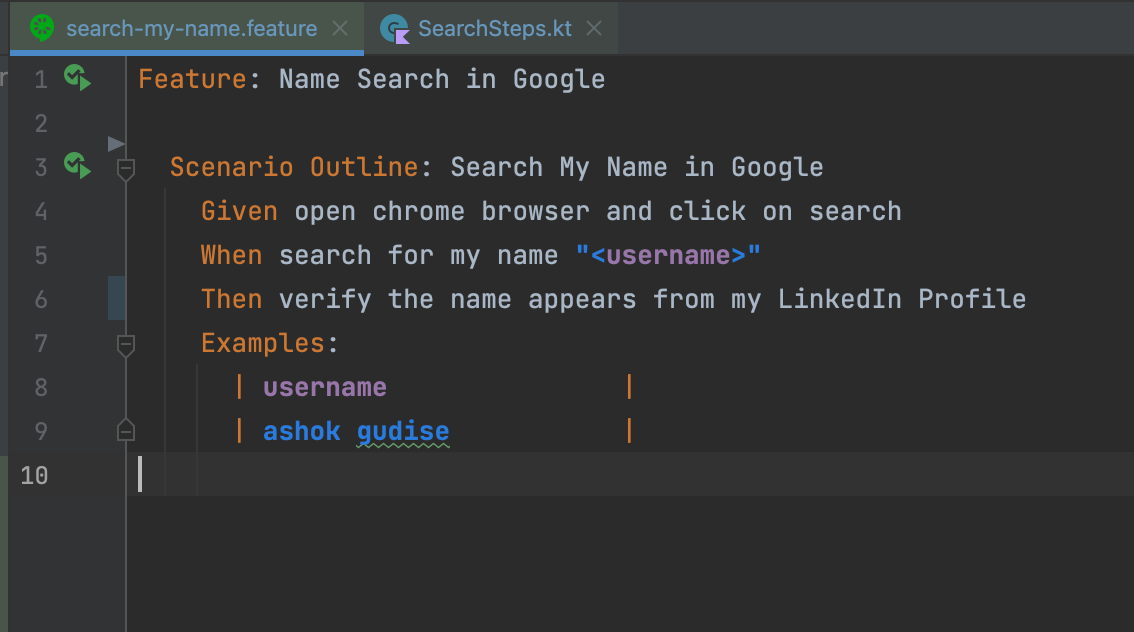Click the "ashok gudise" example value
The image size is (1134, 632).
coord(355,431)
